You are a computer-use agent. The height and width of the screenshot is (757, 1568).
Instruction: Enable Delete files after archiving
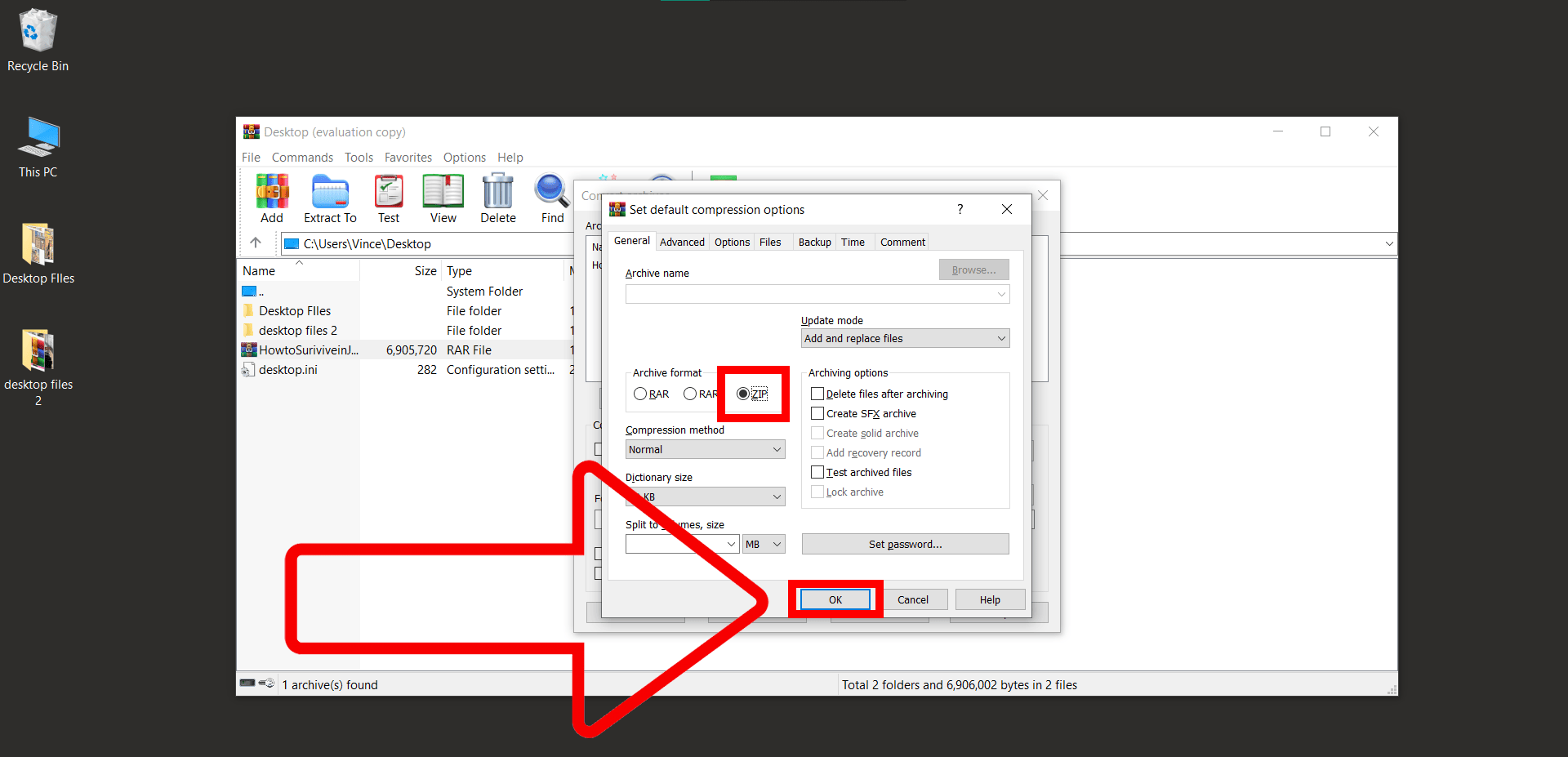pos(817,393)
